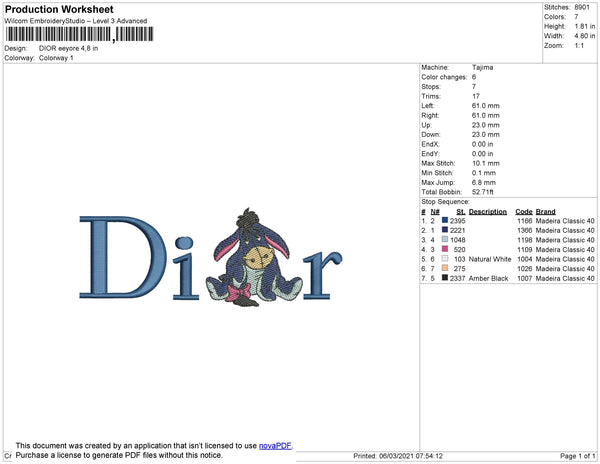Click the Eeyore embroidery design image
The width and height of the screenshot is (600, 464).
[x=254, y=257]
